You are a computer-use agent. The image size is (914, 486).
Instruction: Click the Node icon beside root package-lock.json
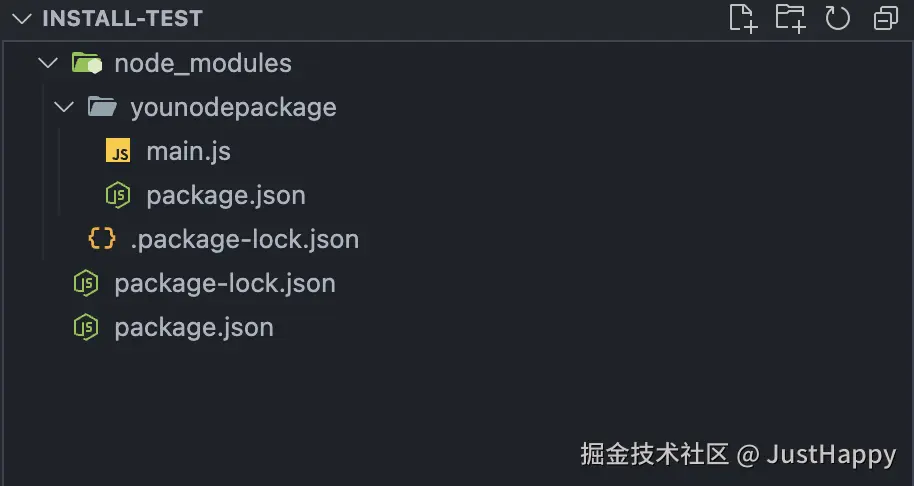point(87,283)
